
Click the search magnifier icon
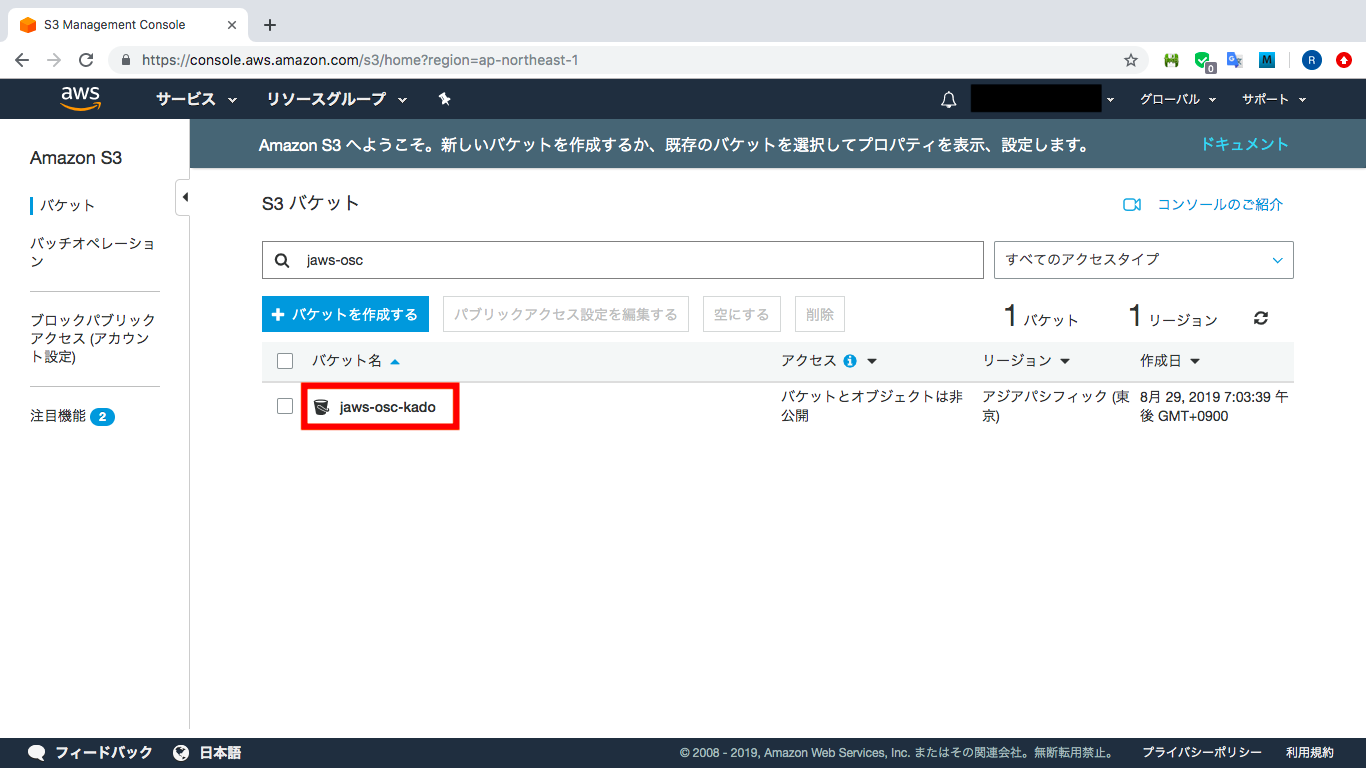pyautogui.click(x=282, y=260)
